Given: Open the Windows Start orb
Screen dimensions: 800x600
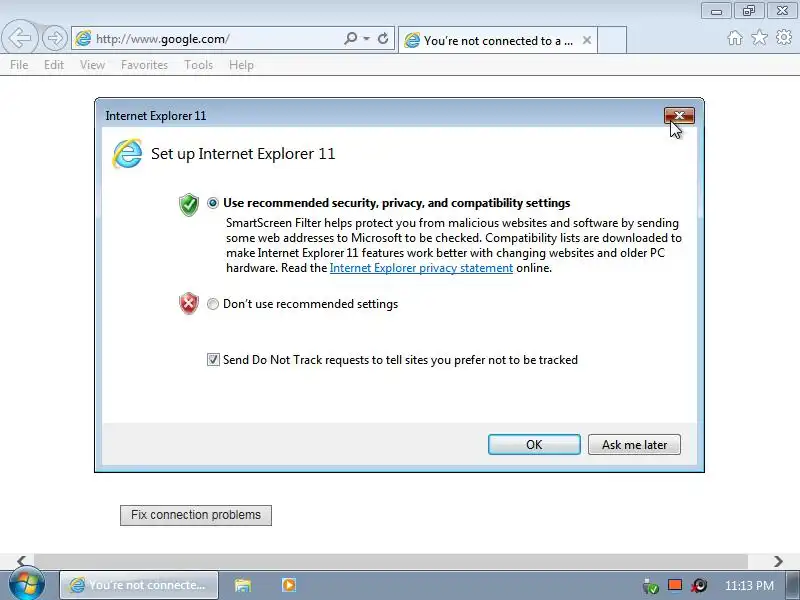Looking at the screenshot, I should [27, 583].
